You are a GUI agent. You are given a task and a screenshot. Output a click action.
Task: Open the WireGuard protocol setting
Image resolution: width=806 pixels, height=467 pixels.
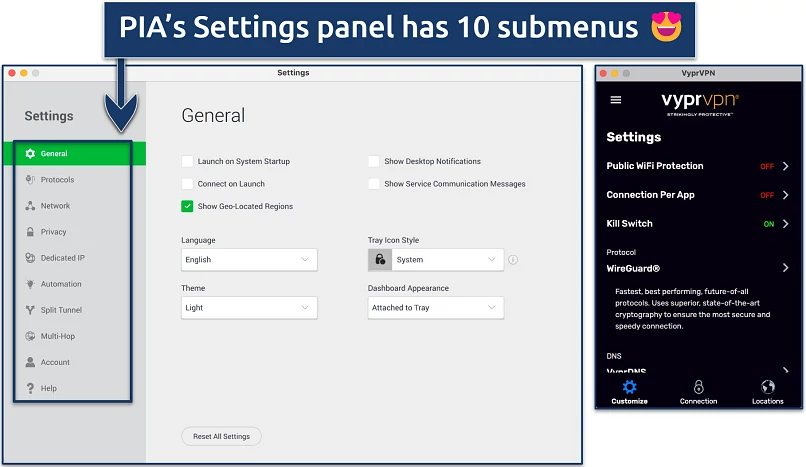point(698,268)
